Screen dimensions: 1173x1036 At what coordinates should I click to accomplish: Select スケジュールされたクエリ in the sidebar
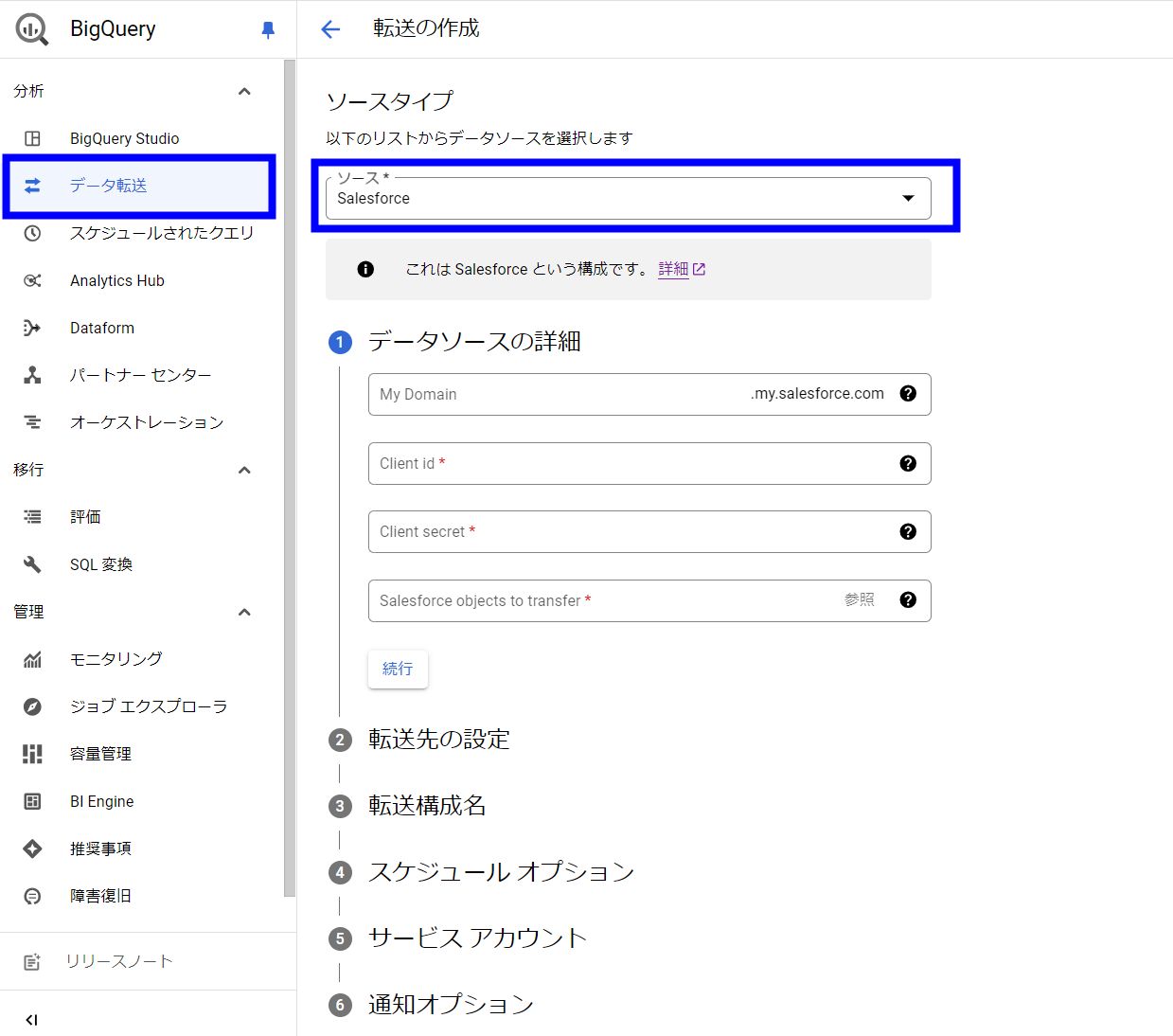(x=161, y=233)
